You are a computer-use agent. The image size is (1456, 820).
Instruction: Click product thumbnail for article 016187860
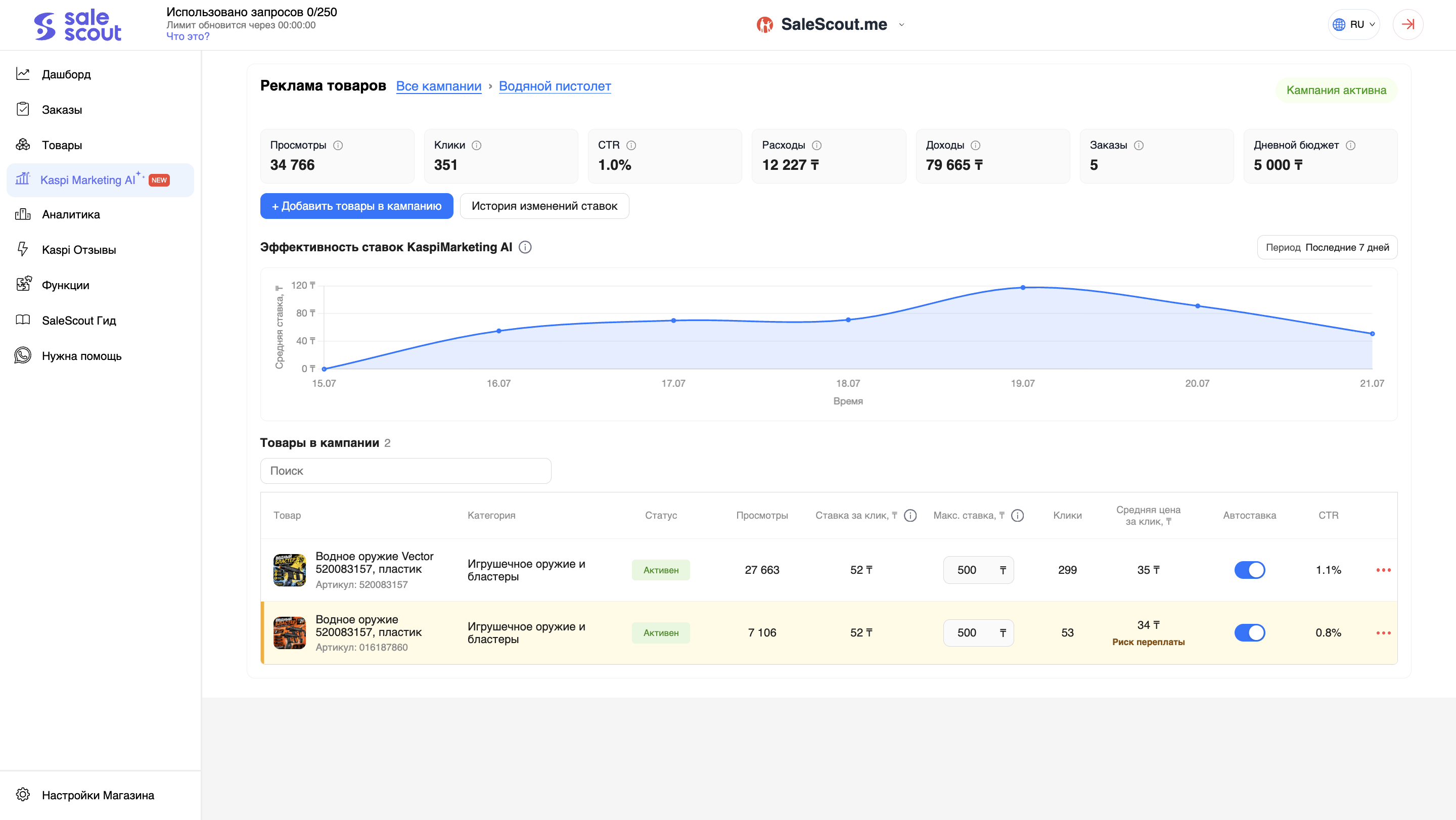coord(289,632)
